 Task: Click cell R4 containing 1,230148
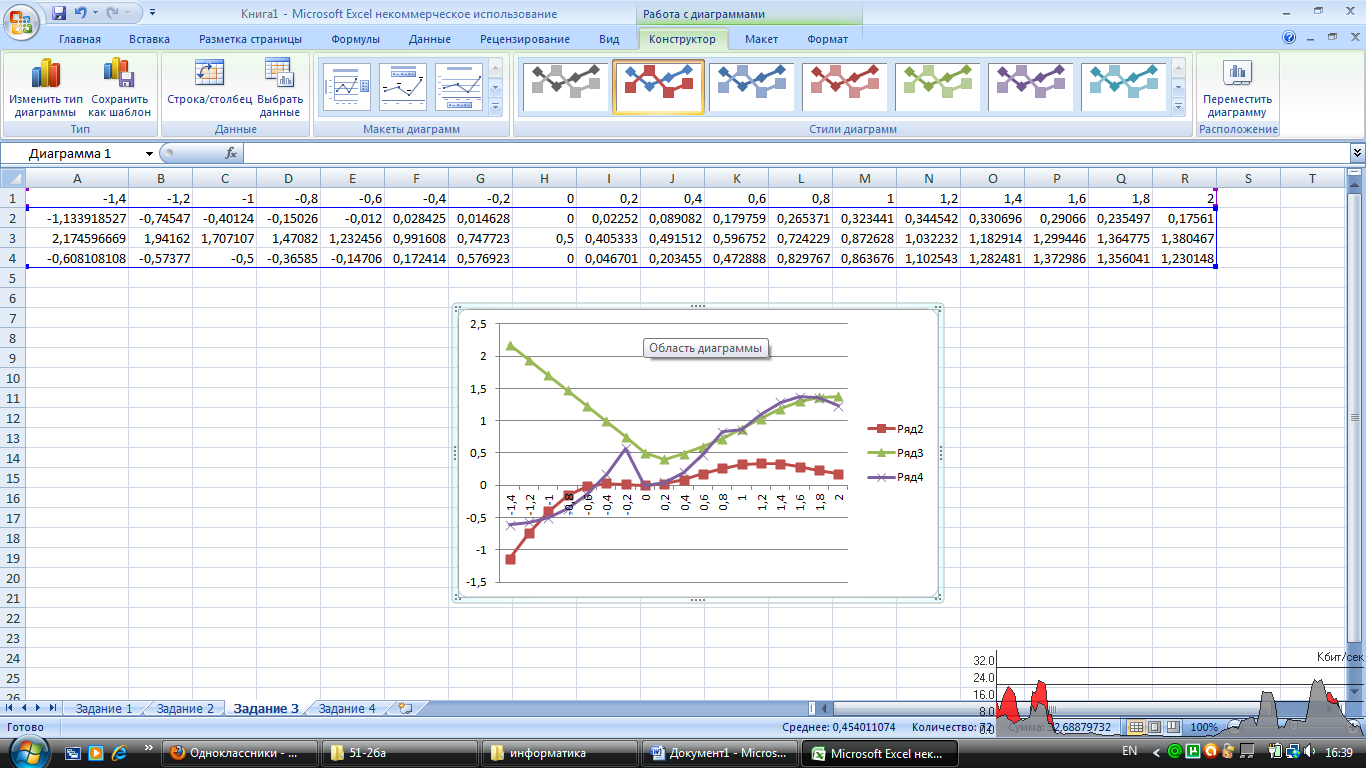1184,258
